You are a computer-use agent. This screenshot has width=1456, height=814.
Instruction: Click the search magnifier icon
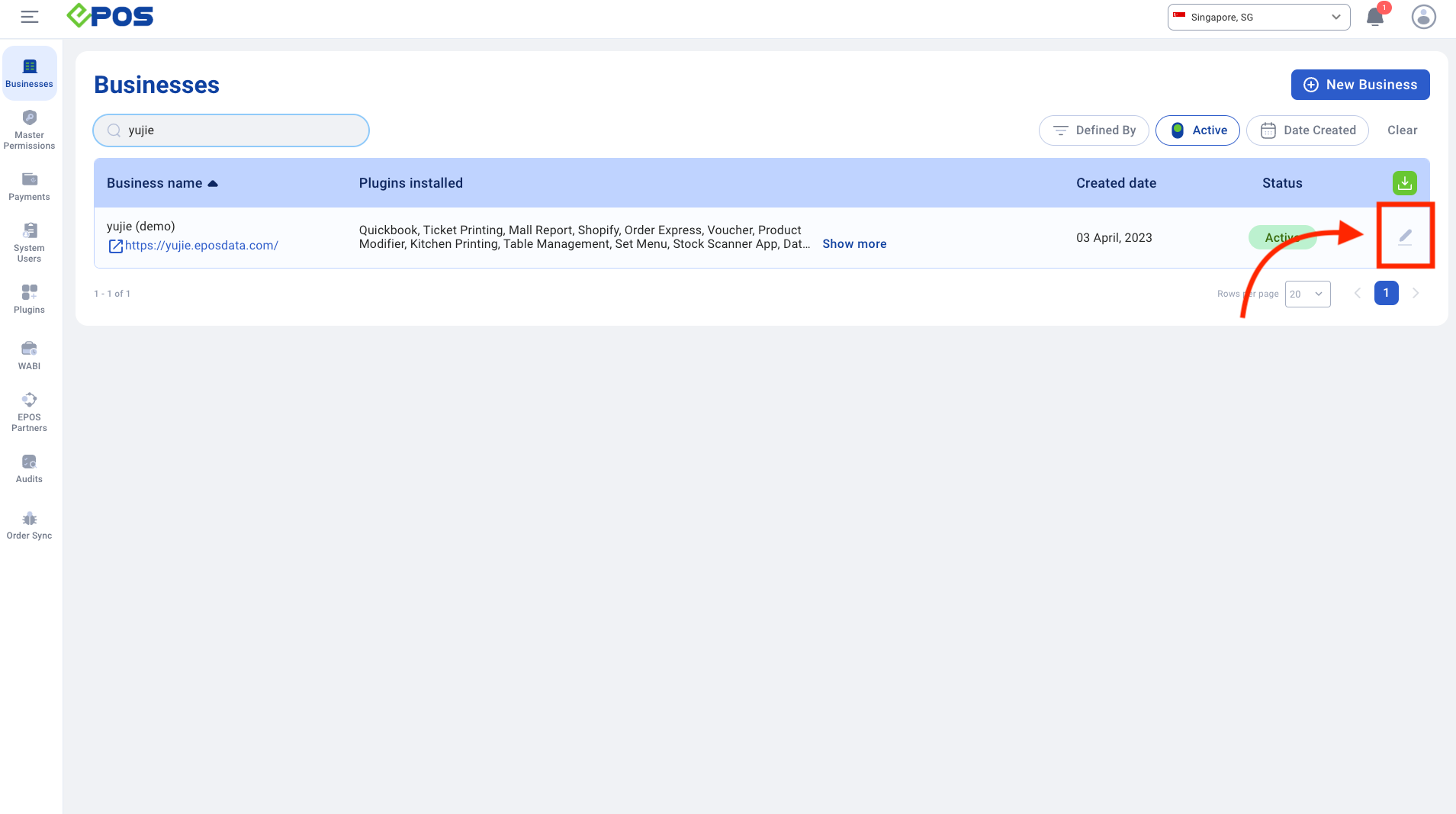point(114,130)
